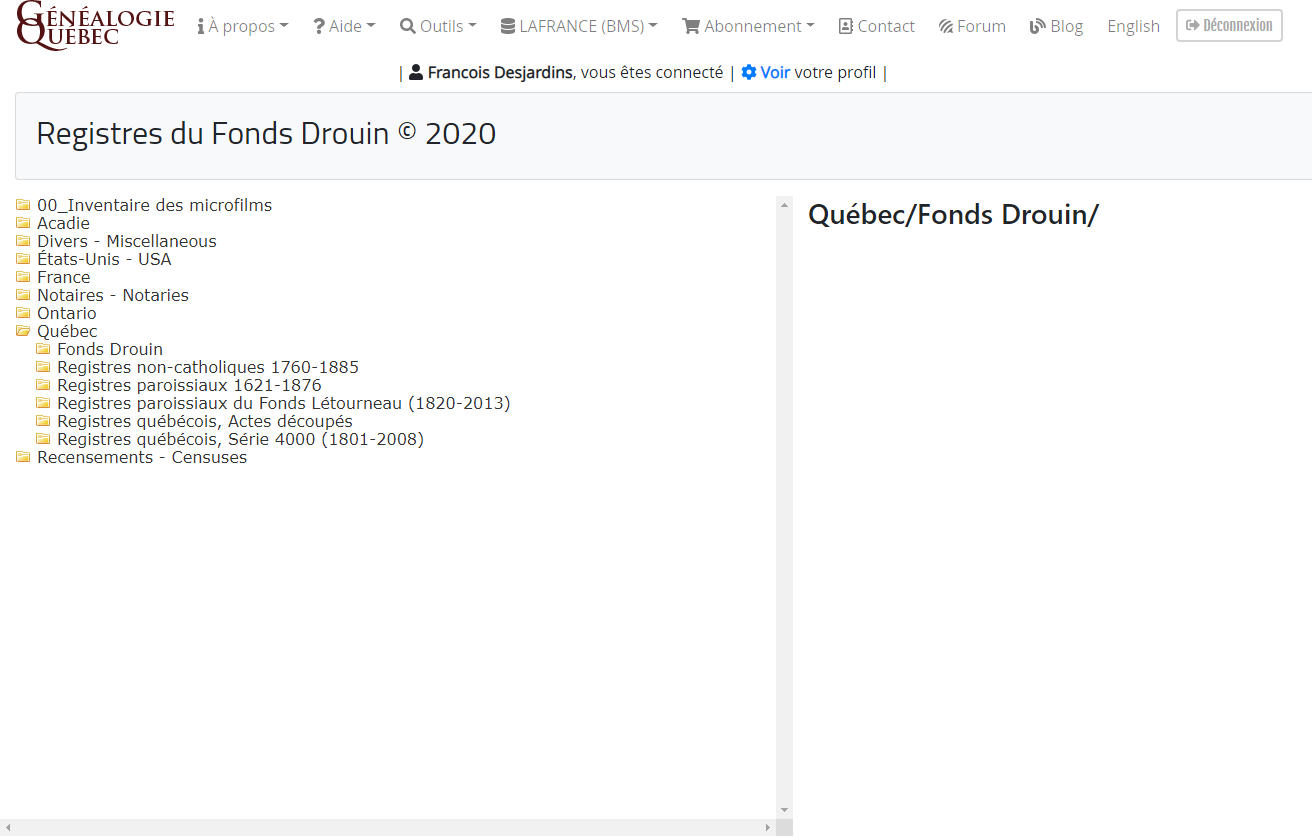The height and width of the screenshot is (840, 1312).
Task: Click the 00_Inventaire des microfilms folder icon
Action: tap(23, 205)
